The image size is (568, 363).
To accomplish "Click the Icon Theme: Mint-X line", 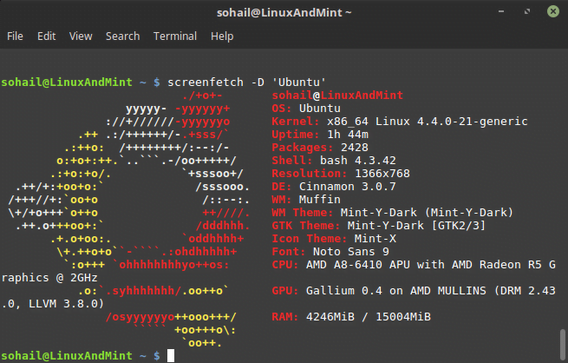I will pos(334,239).
